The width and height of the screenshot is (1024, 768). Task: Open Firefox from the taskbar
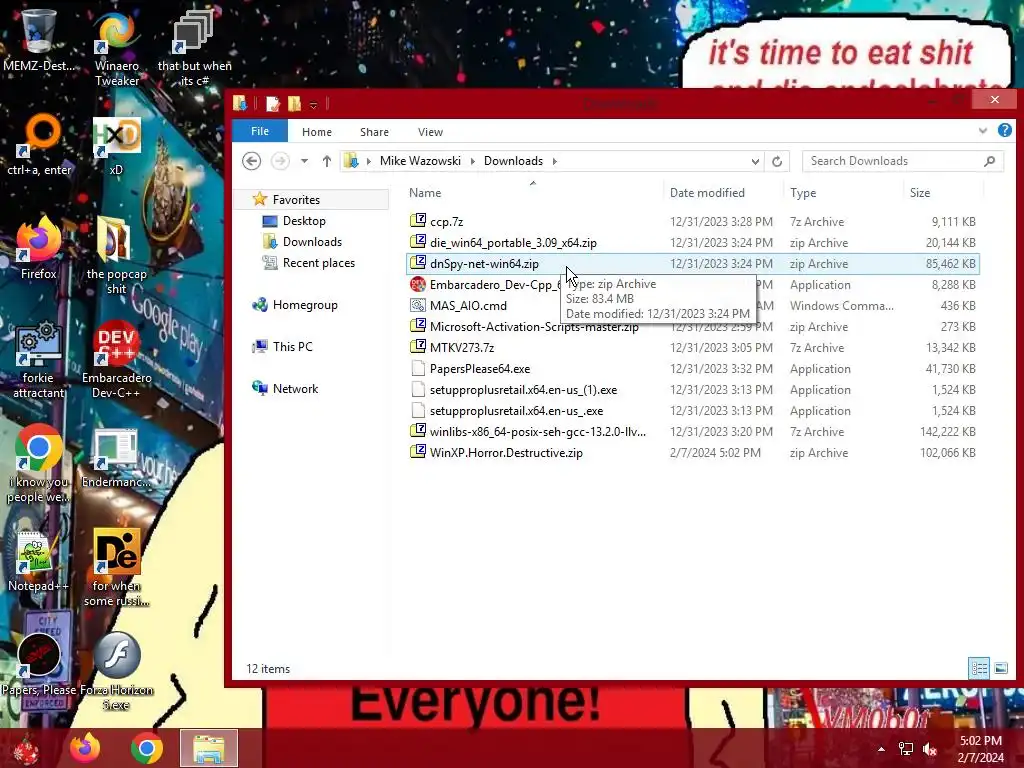85,748
